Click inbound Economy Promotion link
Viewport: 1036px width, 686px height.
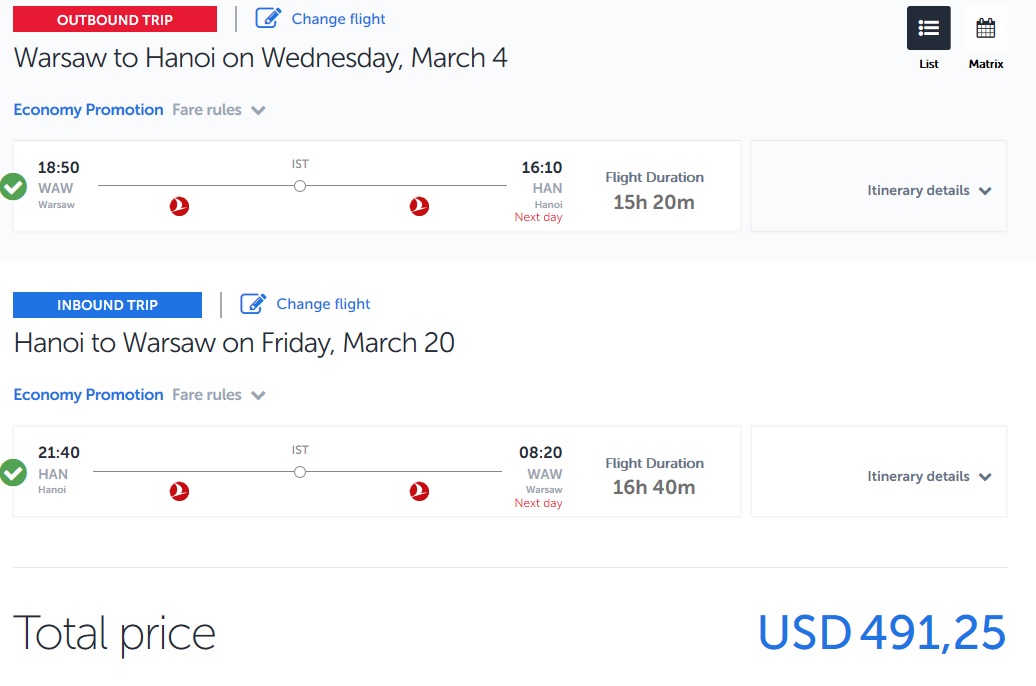88,395
